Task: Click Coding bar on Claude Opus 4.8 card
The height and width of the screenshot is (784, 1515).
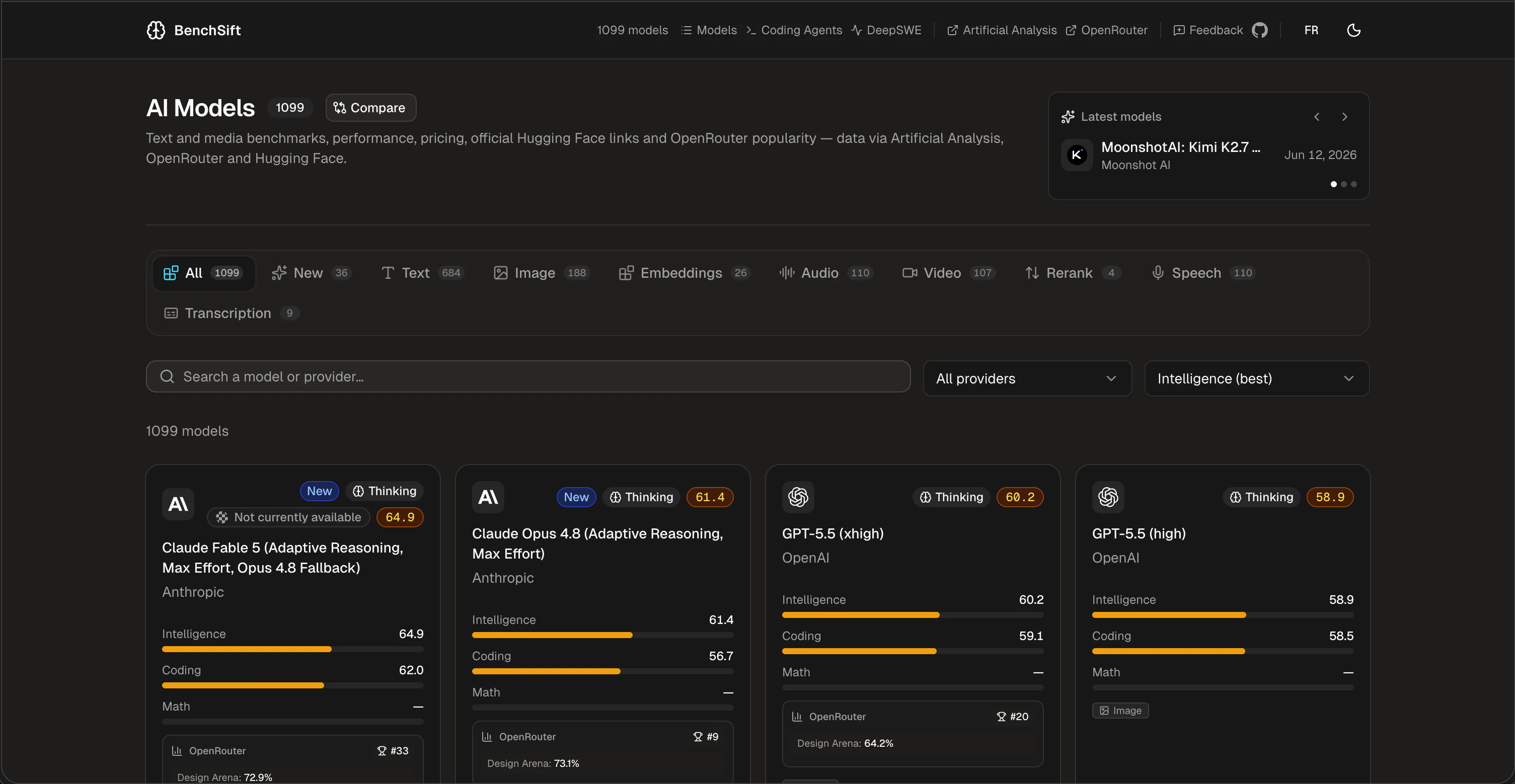Action: [603, 671]
